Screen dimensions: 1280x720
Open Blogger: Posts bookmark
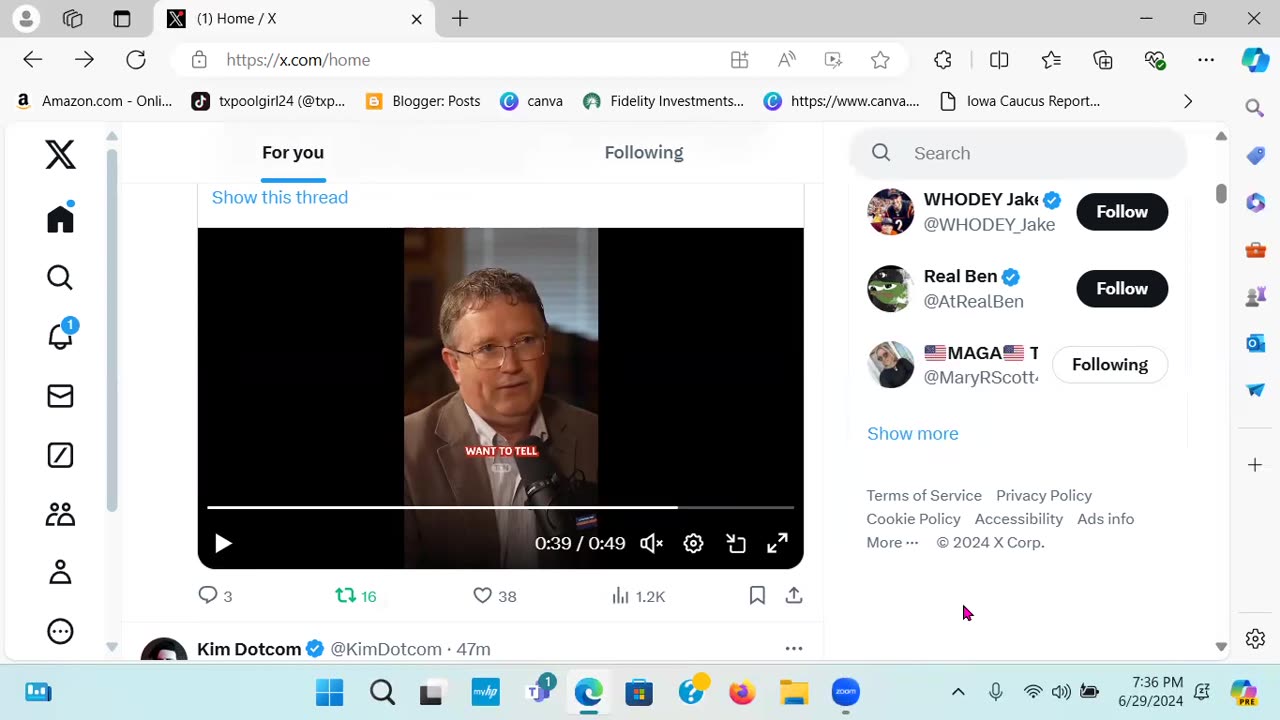tap(423, 101)
